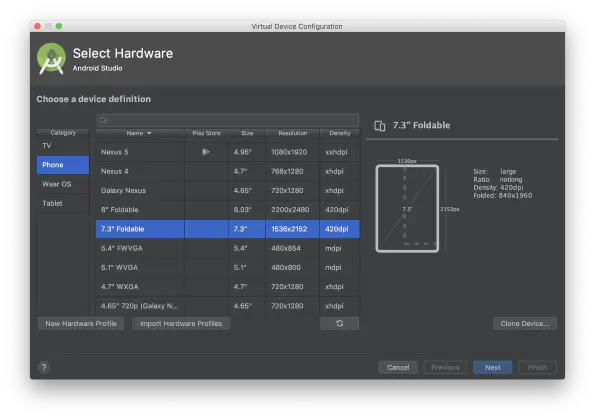Open help via the question mark icon

pos(44,367)
